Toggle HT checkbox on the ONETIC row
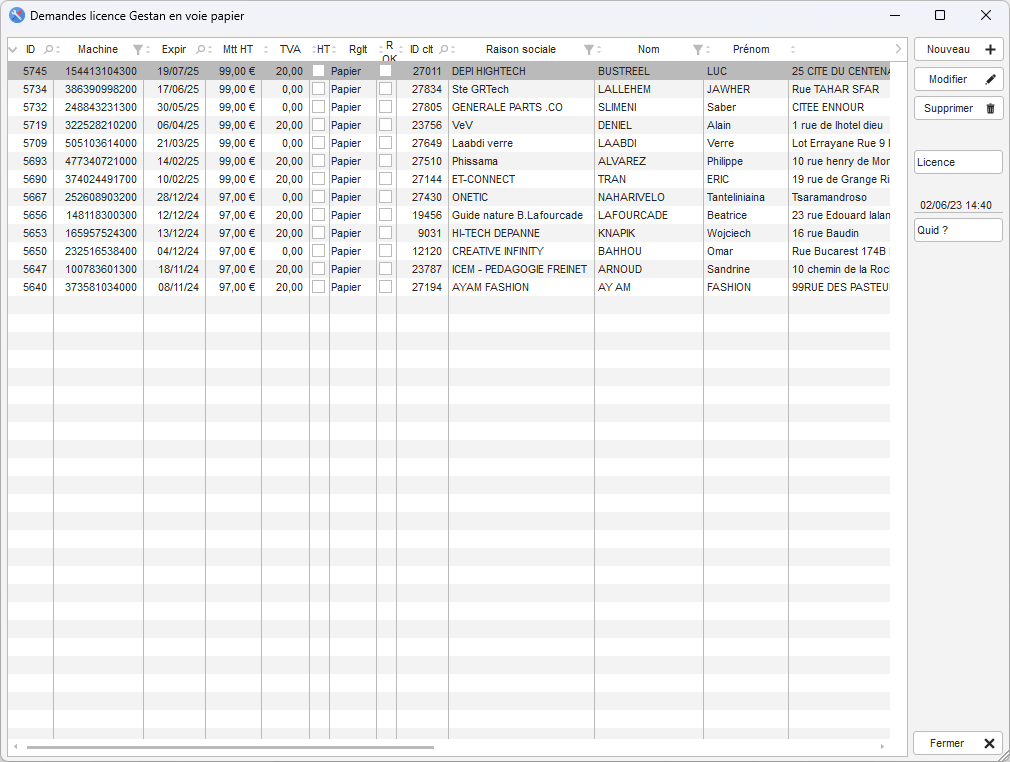The width and height of the screenshot is (1010, 762). pos(319,197)
